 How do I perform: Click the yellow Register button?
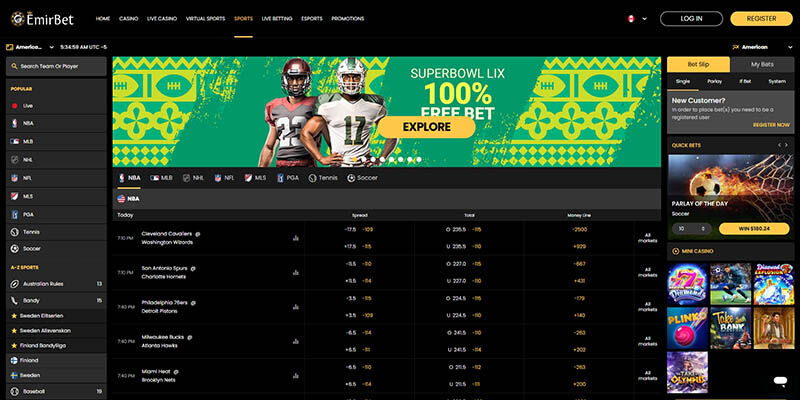pos(761,18)
